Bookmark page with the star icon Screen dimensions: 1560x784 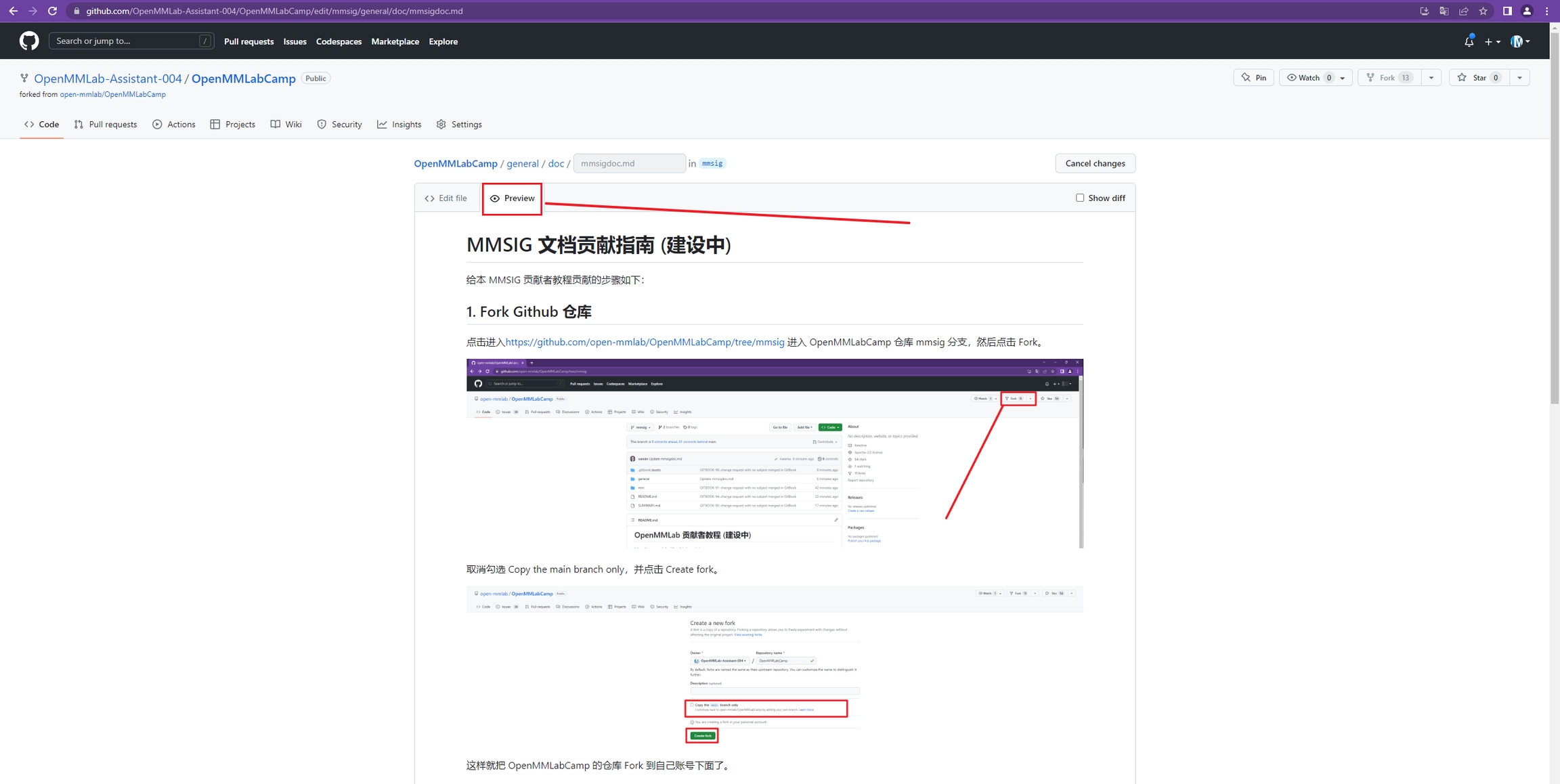(x=1483, y=11)
